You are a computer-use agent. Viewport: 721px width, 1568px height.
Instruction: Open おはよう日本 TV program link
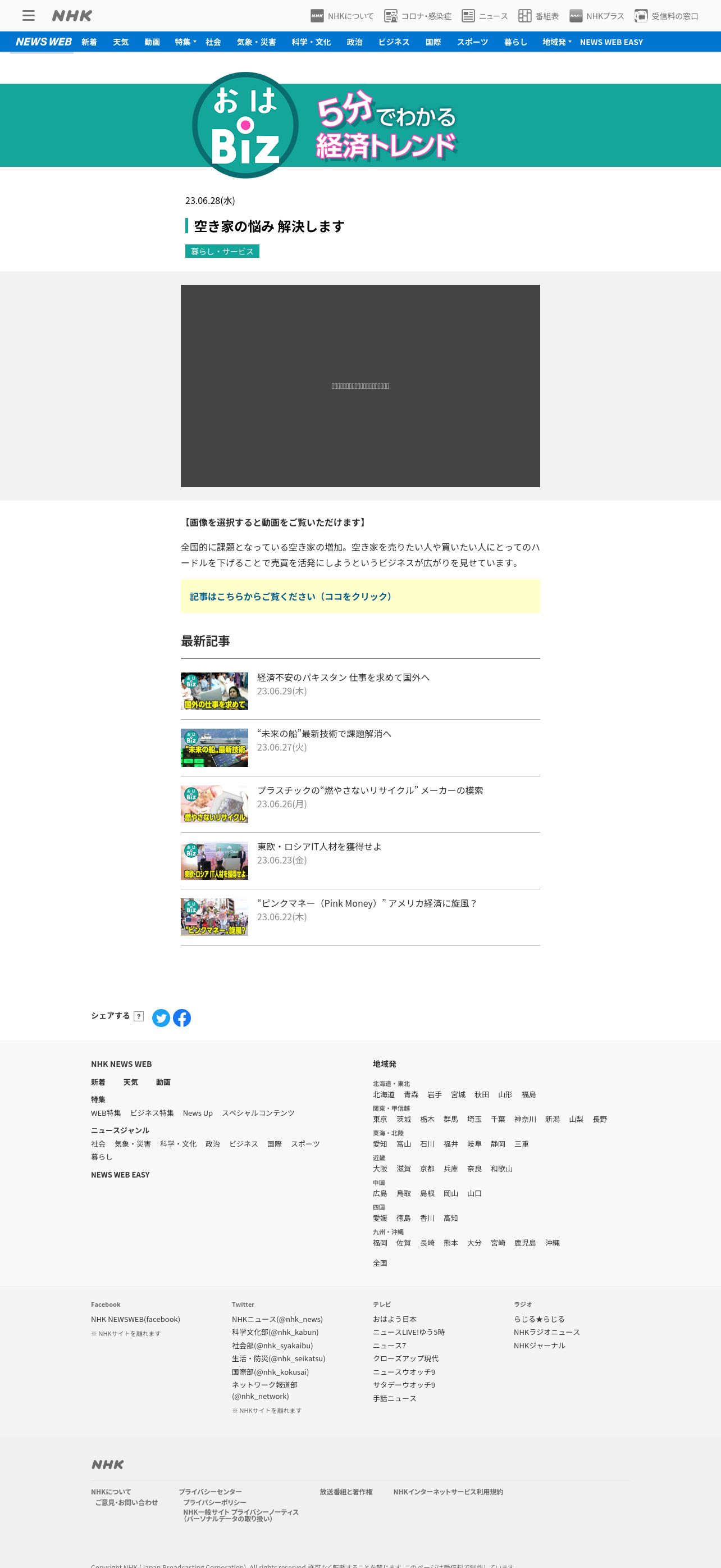[x=395, y=1319]
